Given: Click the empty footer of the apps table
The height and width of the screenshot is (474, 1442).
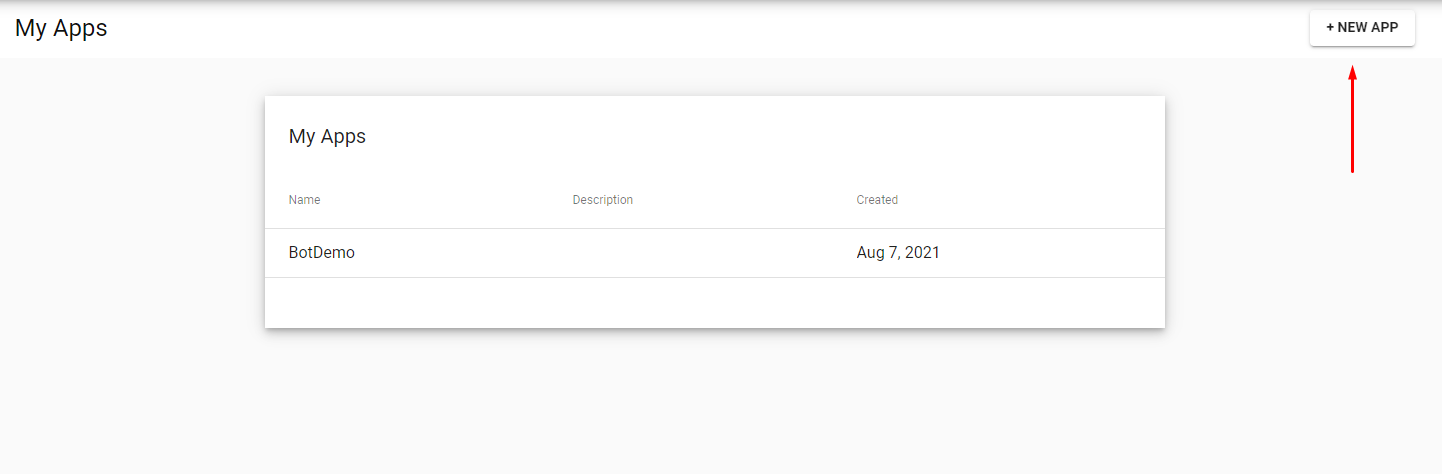Looking at the screenshot, I should click(x=715, y=303).
